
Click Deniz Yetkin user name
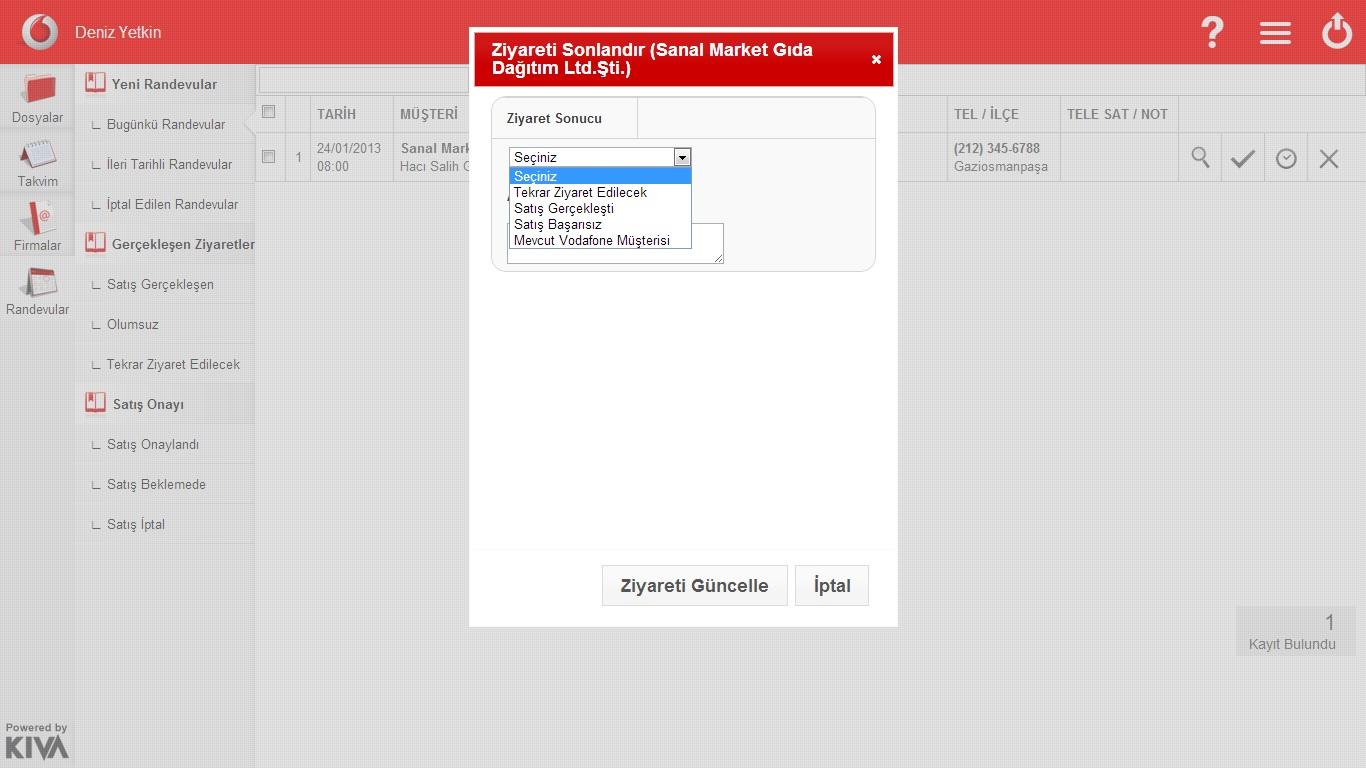point(118,32)
